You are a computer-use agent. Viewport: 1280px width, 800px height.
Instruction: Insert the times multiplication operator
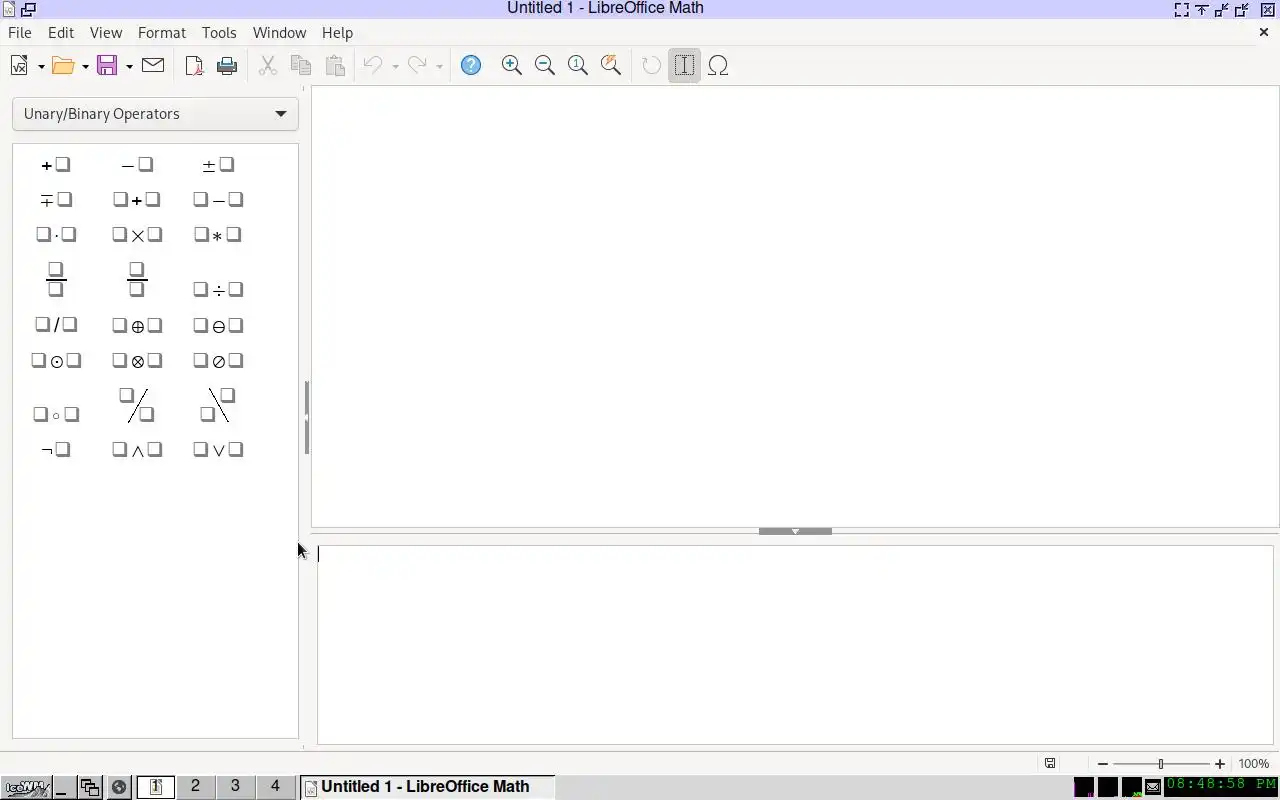pos(137,235)
